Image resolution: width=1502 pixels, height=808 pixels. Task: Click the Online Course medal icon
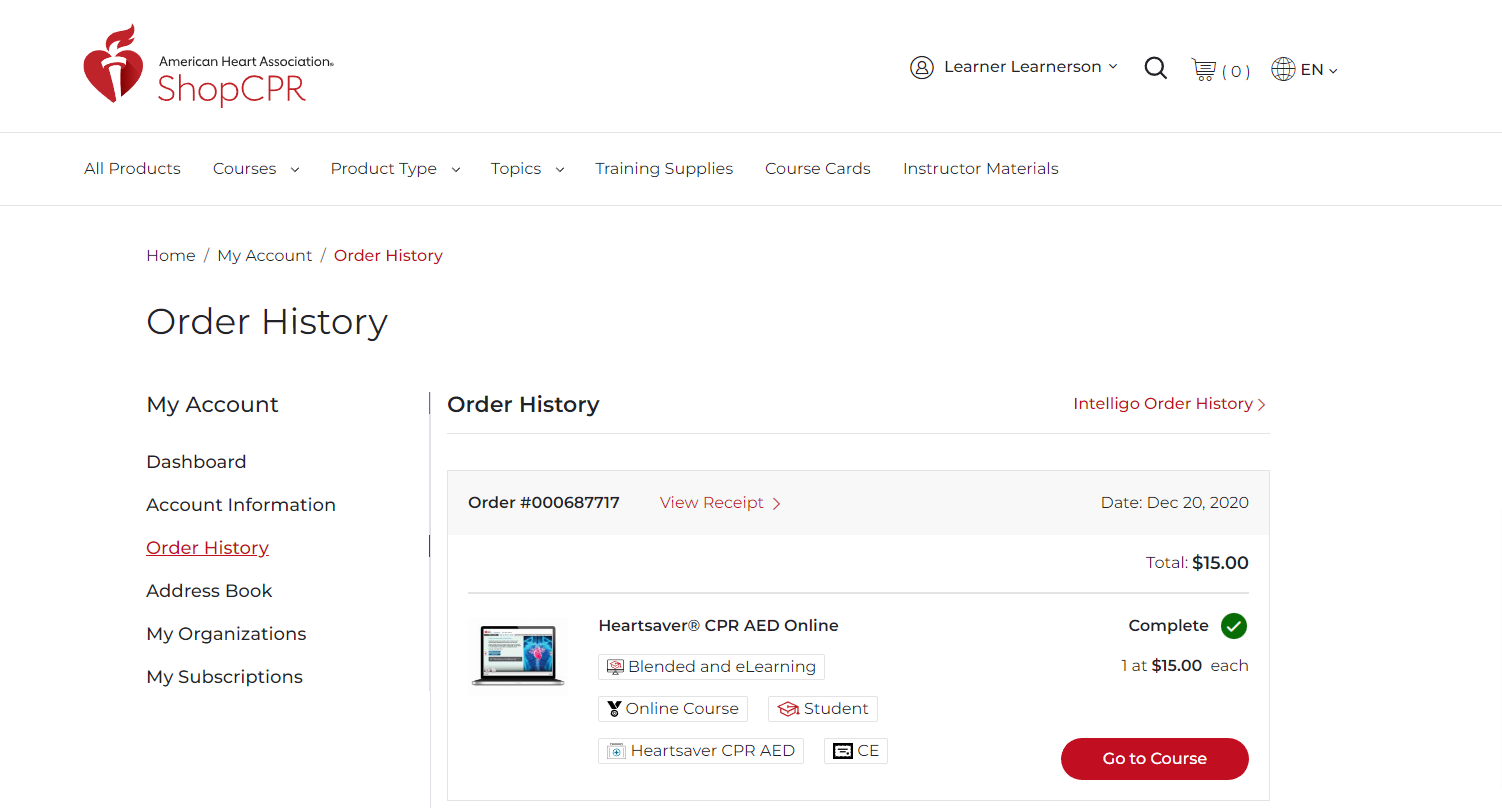pyautogui.click(x=614, y=709)
